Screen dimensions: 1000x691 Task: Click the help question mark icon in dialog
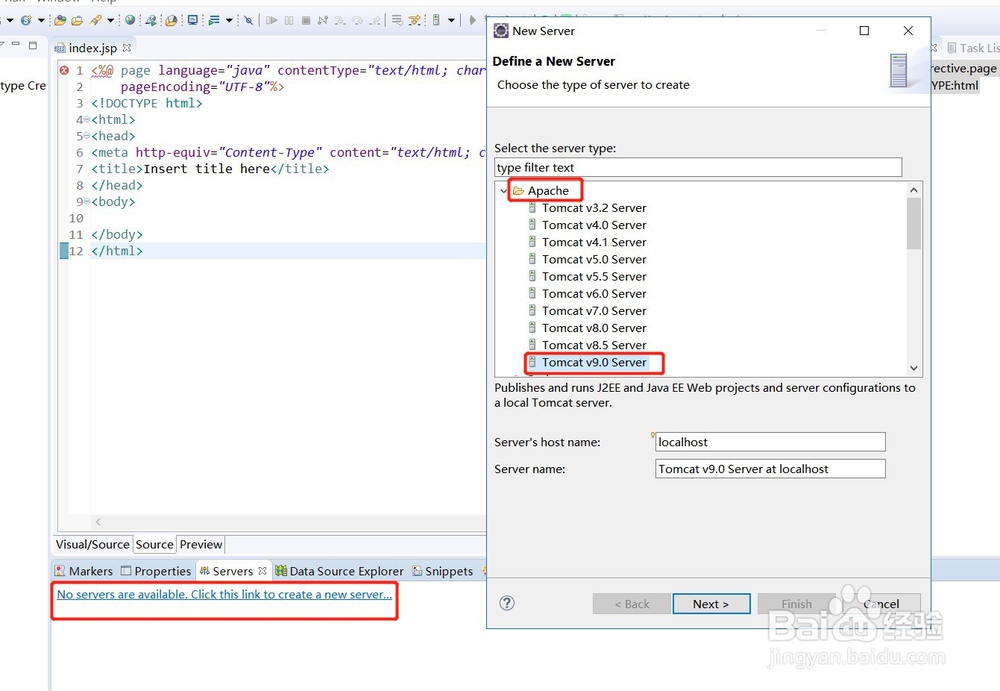tap(507, 603)
